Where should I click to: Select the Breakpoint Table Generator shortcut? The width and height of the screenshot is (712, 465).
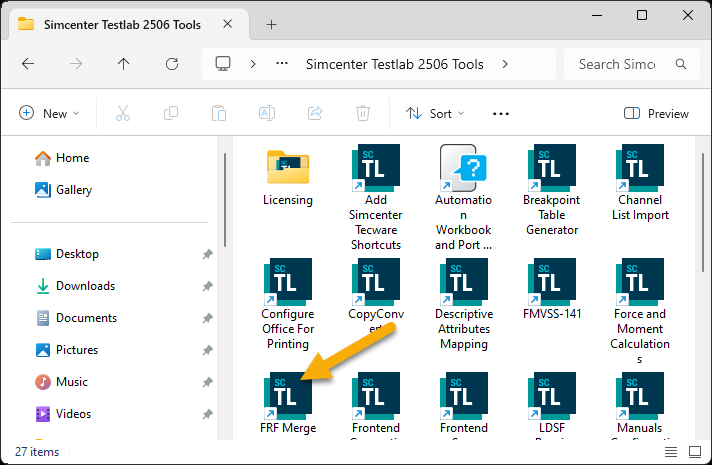pyautogui.click(x=552, y=168)
